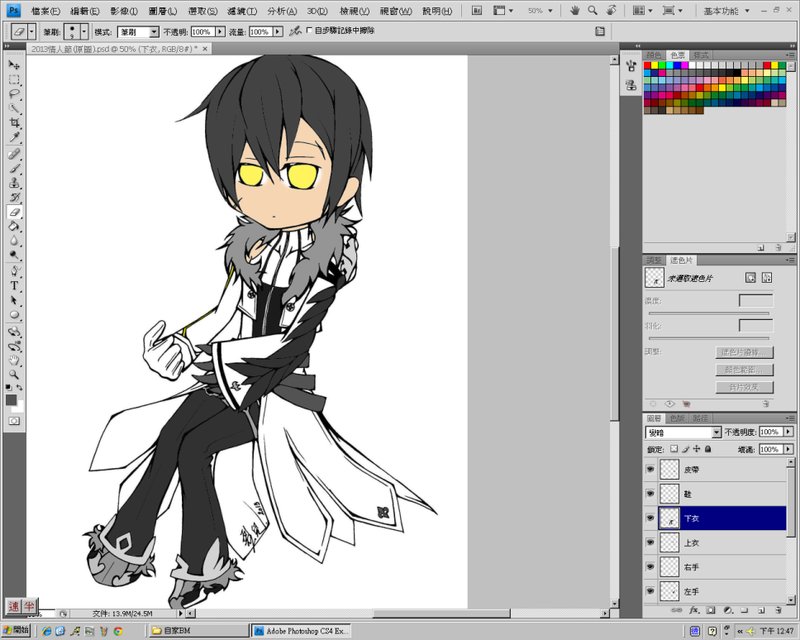Hide the 左手 layer
The image size is (800, 640).
650,591
